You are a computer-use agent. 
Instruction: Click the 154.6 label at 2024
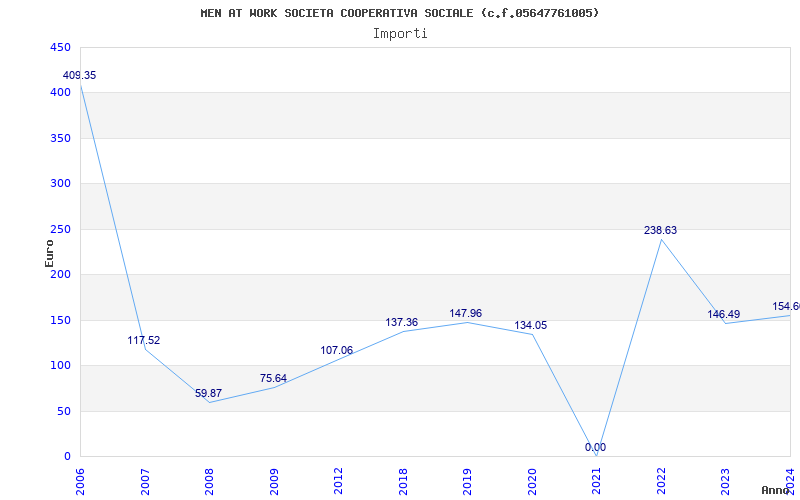(786, 307)
